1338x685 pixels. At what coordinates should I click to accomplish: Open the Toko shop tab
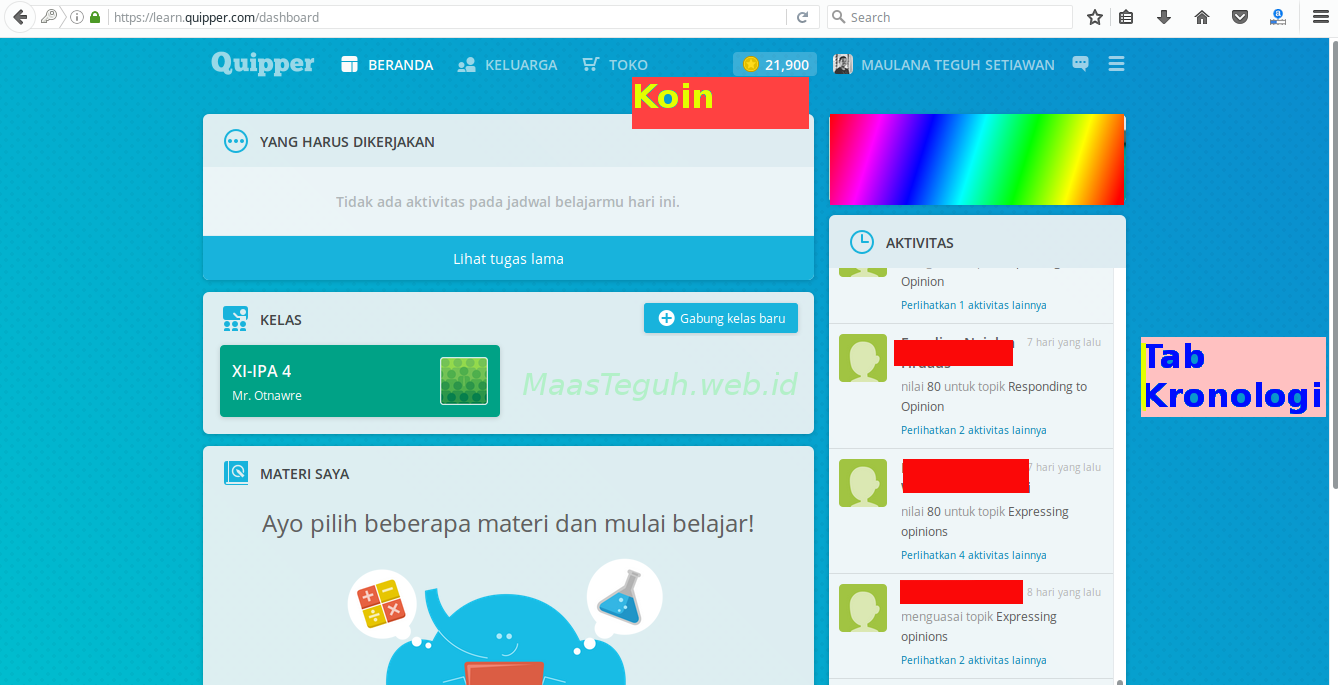[x=615, y=64]
